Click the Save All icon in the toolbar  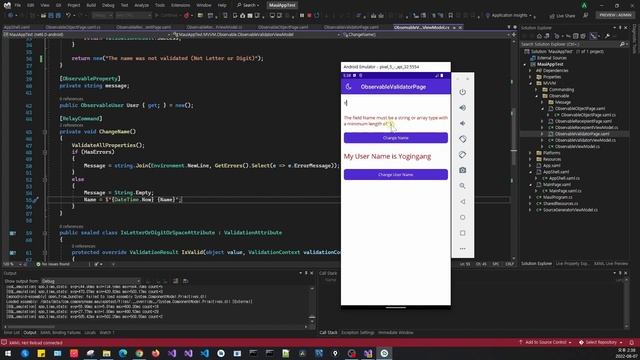(x=58, y=16)
